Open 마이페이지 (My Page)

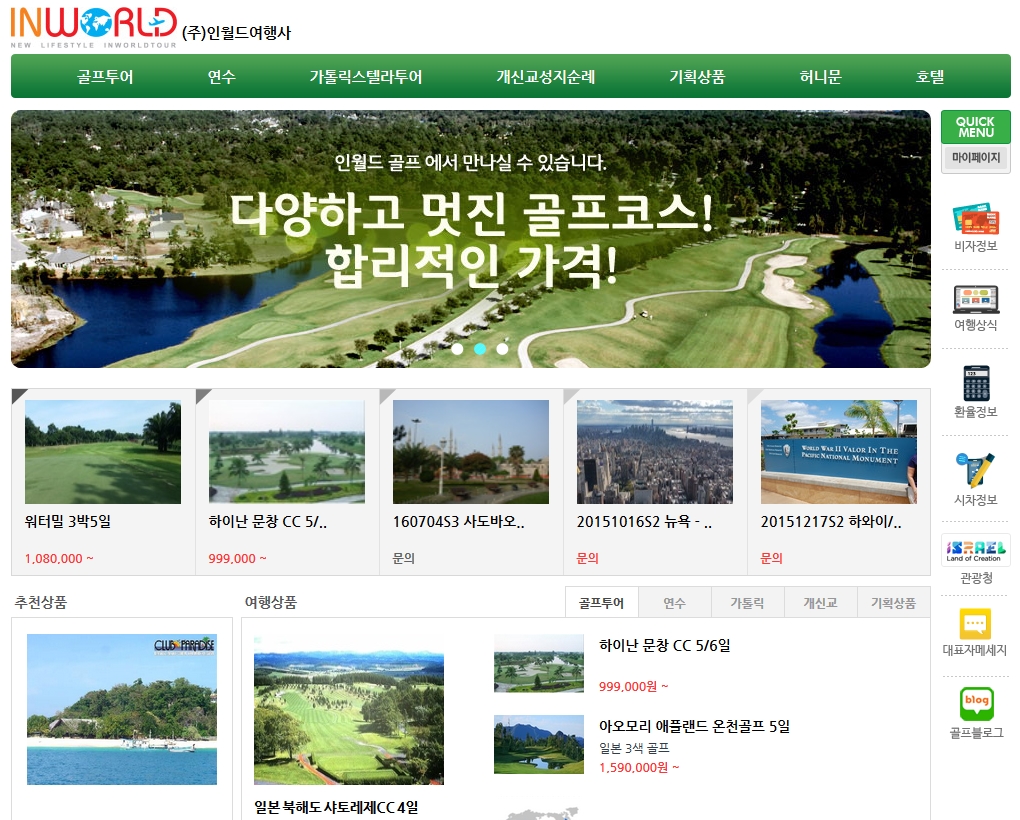[975, 158]
